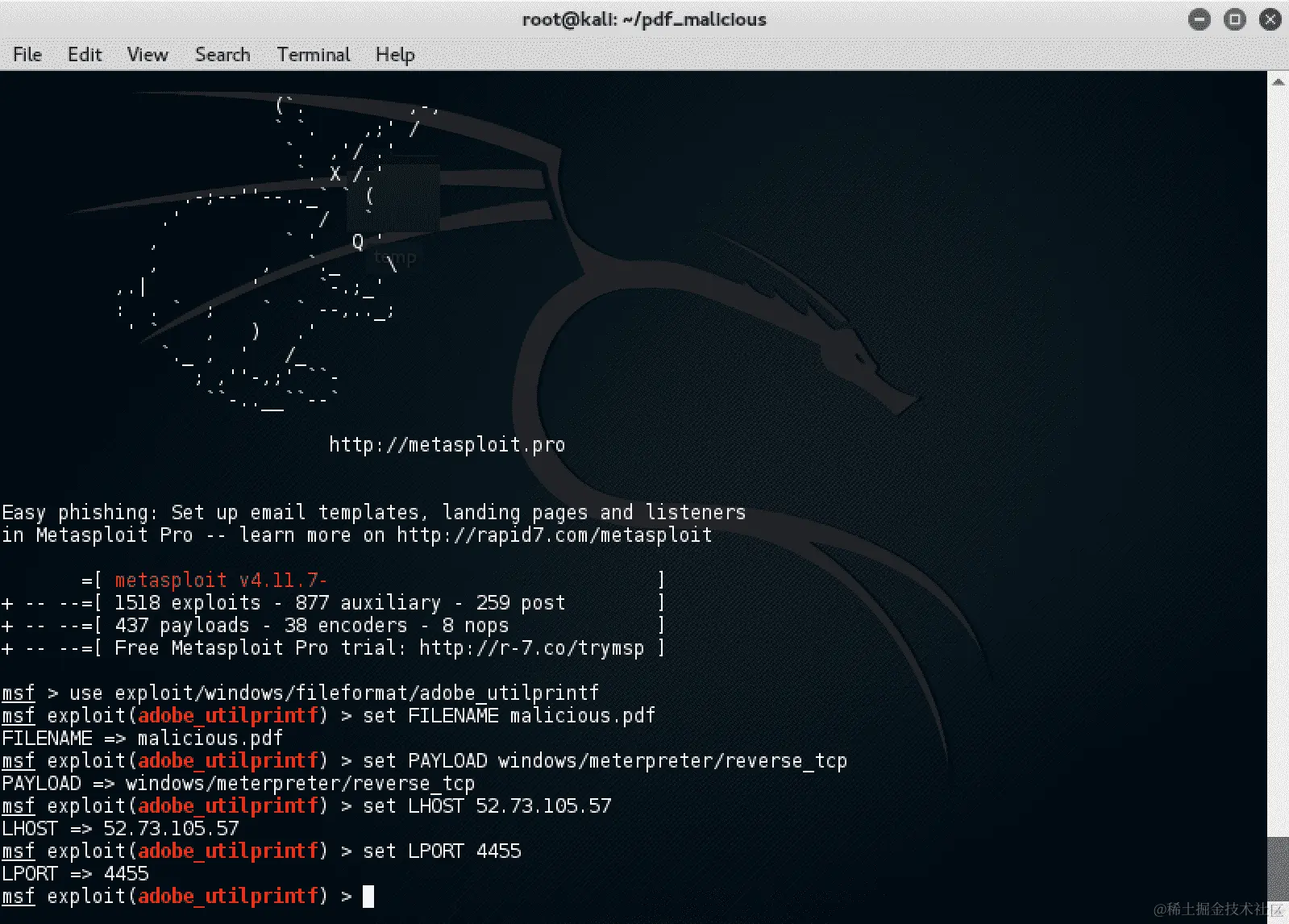The width and height of the screenshot is (1289, 924).
Task: Click 'set LHOST 52.73.105.57' command
Action: pyautogui.click(x=487, y=805)
